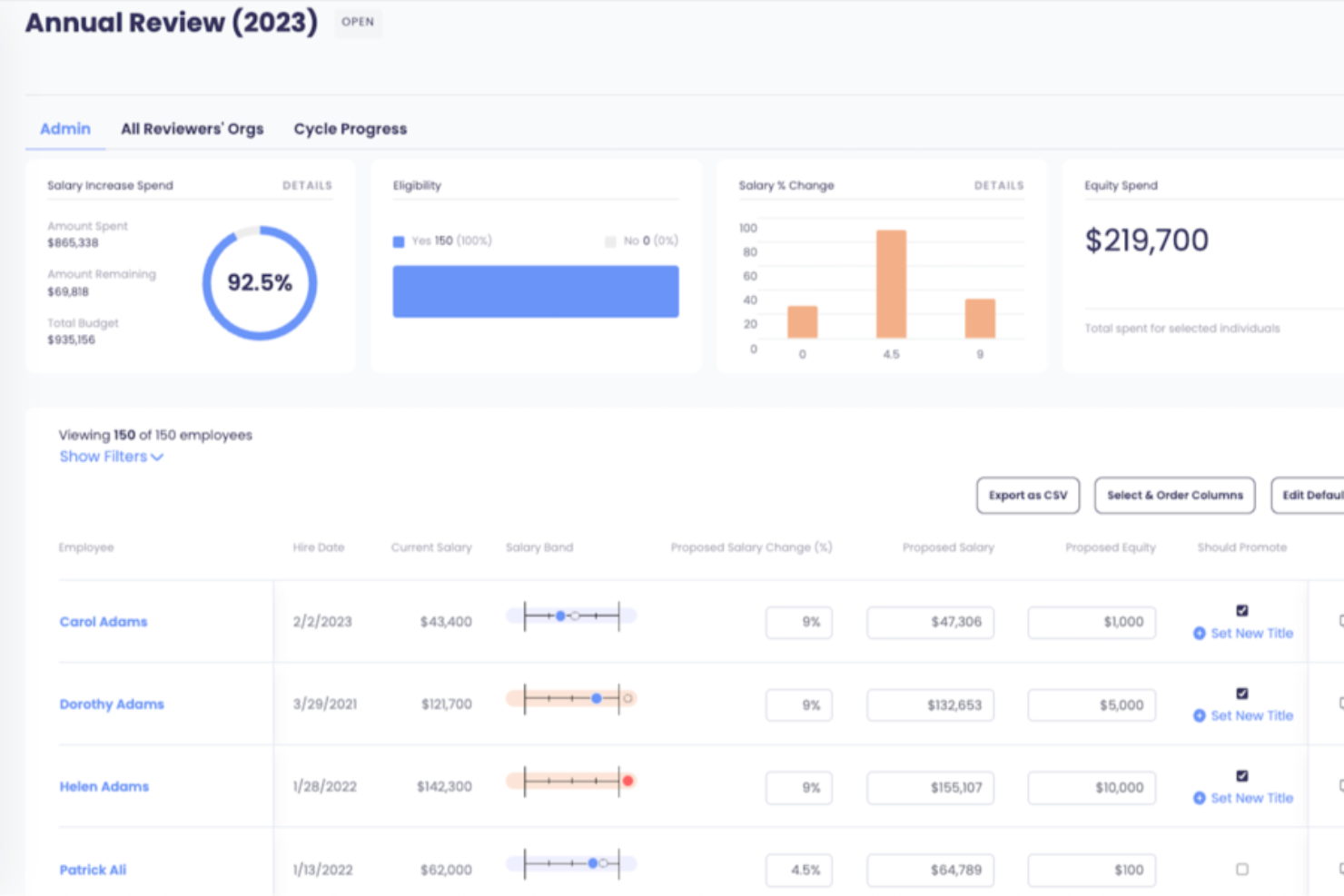Click the Yes legend square in Eligibility card
The image size is (1344, 896).
398,241
